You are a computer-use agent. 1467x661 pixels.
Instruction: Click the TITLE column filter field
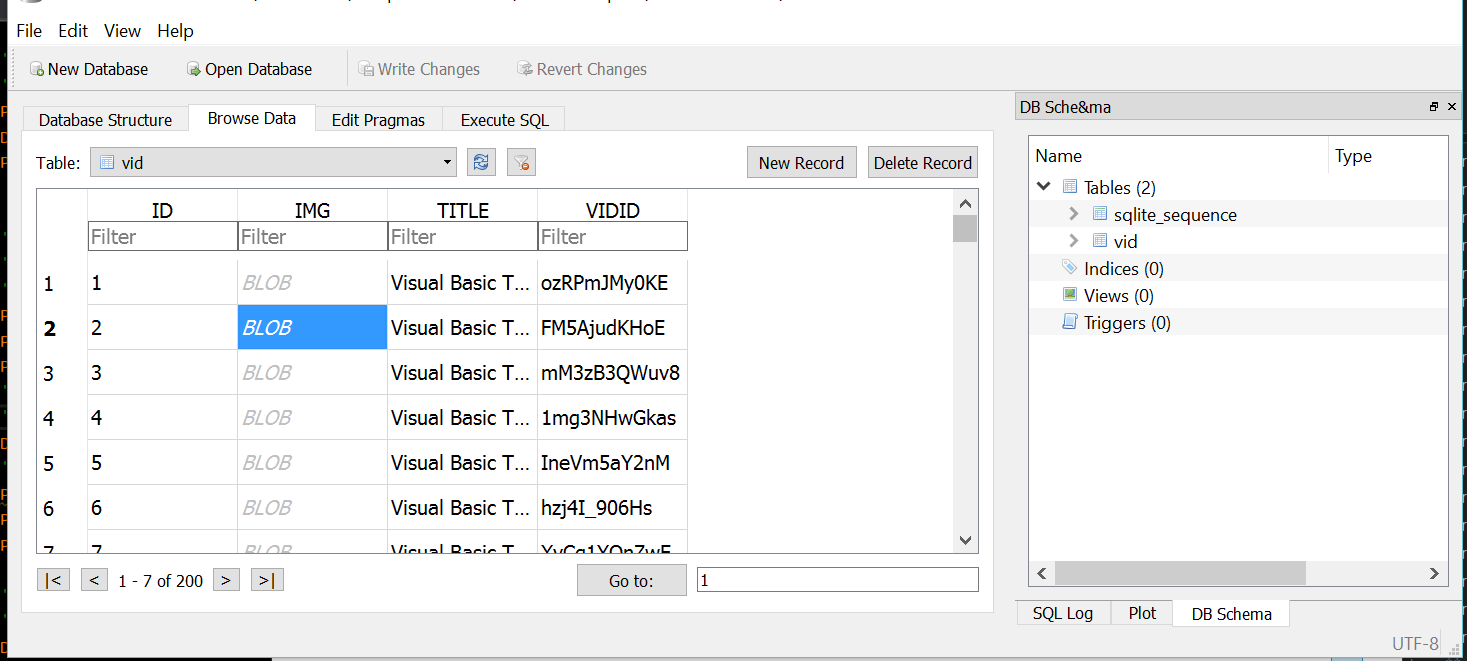[x=462, y=237]
